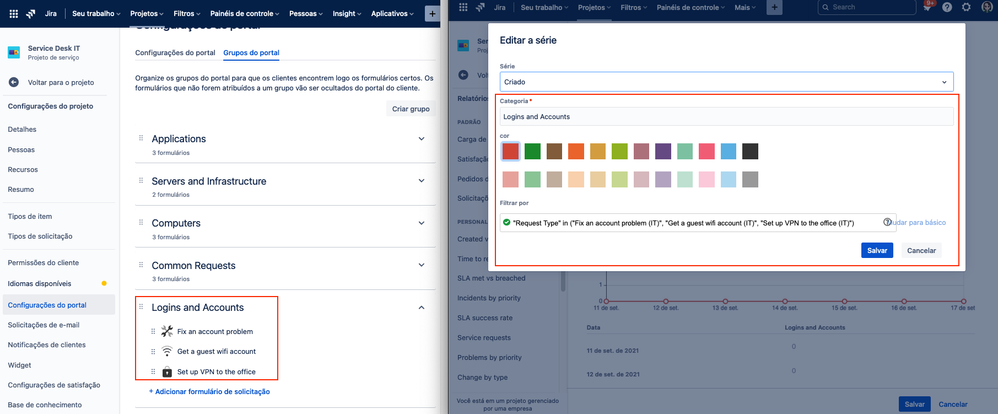Click back arrow beside Voltar para o projeto

(14, 82)
